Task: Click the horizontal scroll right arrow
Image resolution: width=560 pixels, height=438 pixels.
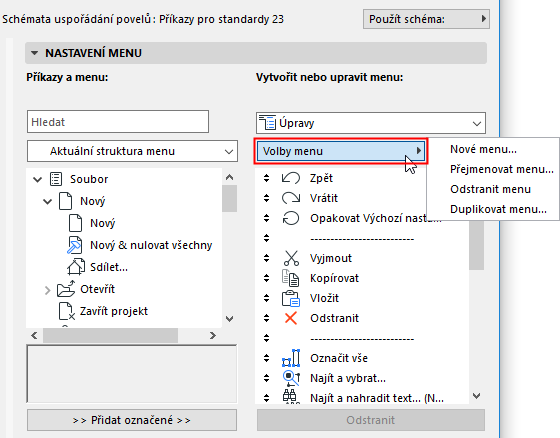Action: [213, 335]
